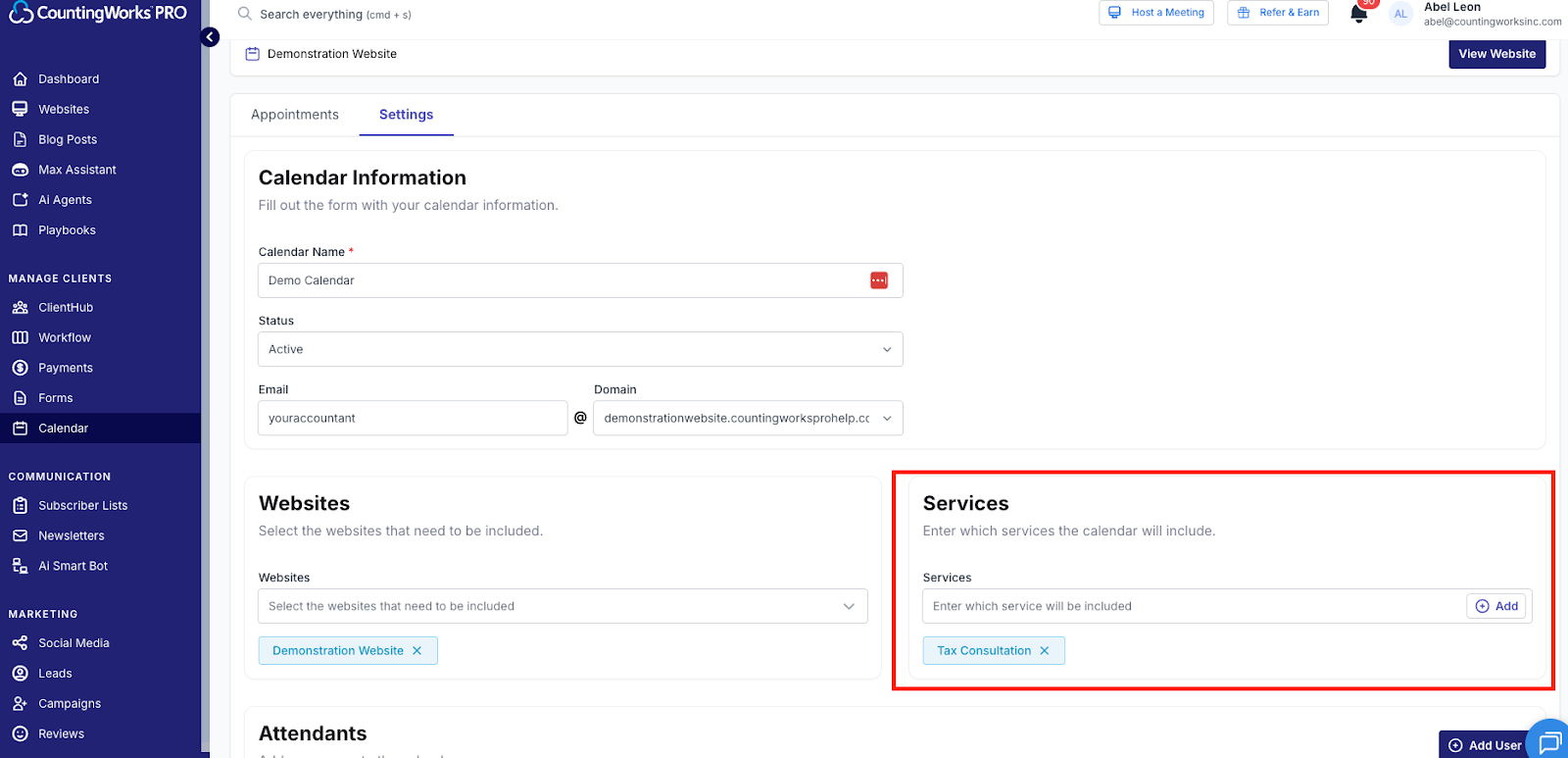This screenshot has height=758, width=1568.
Task: Click the red password manager icon in Calendar Name
Action: [879, 280]
